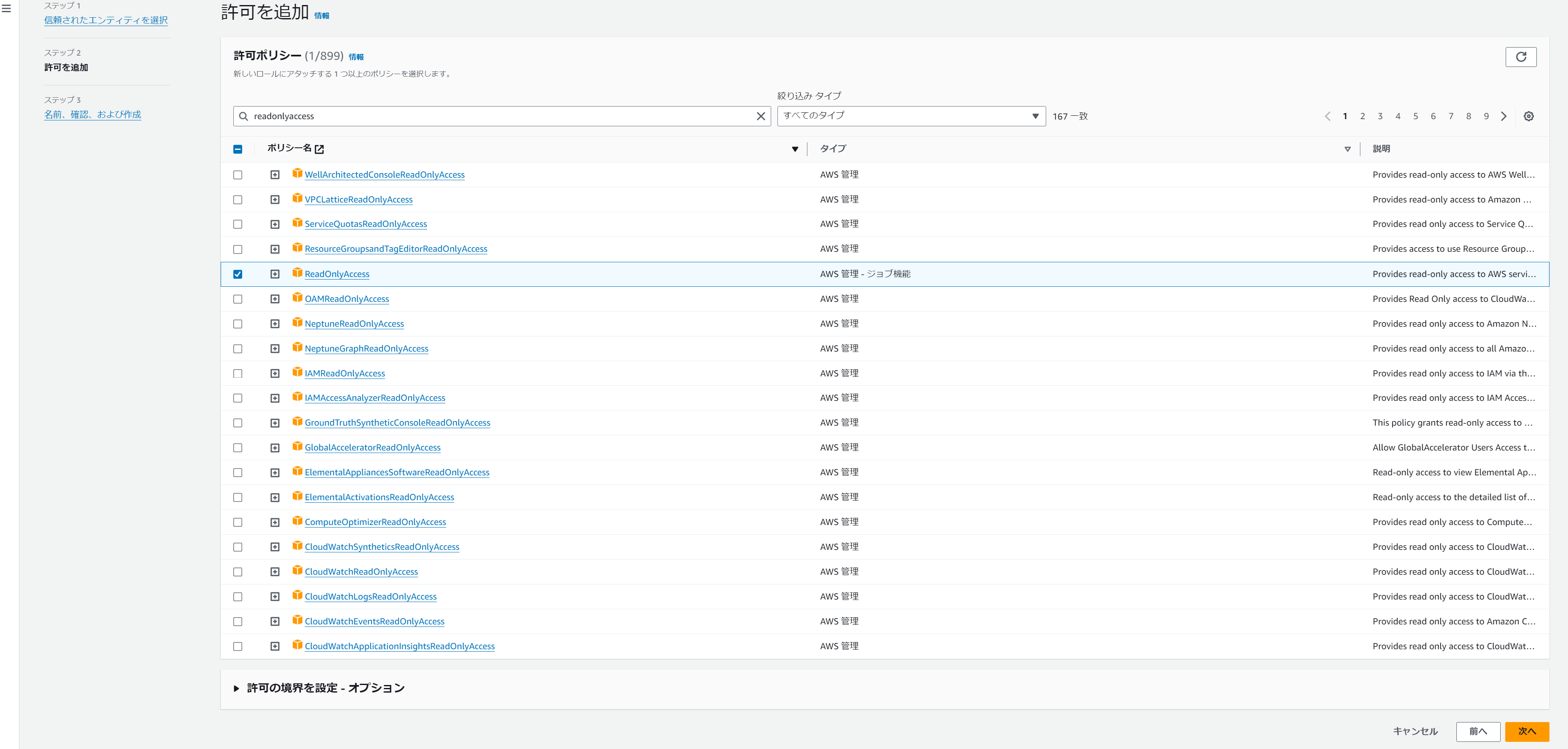Open the hamburger navigation menu
1568x749 pixels.
pos(7,8)
